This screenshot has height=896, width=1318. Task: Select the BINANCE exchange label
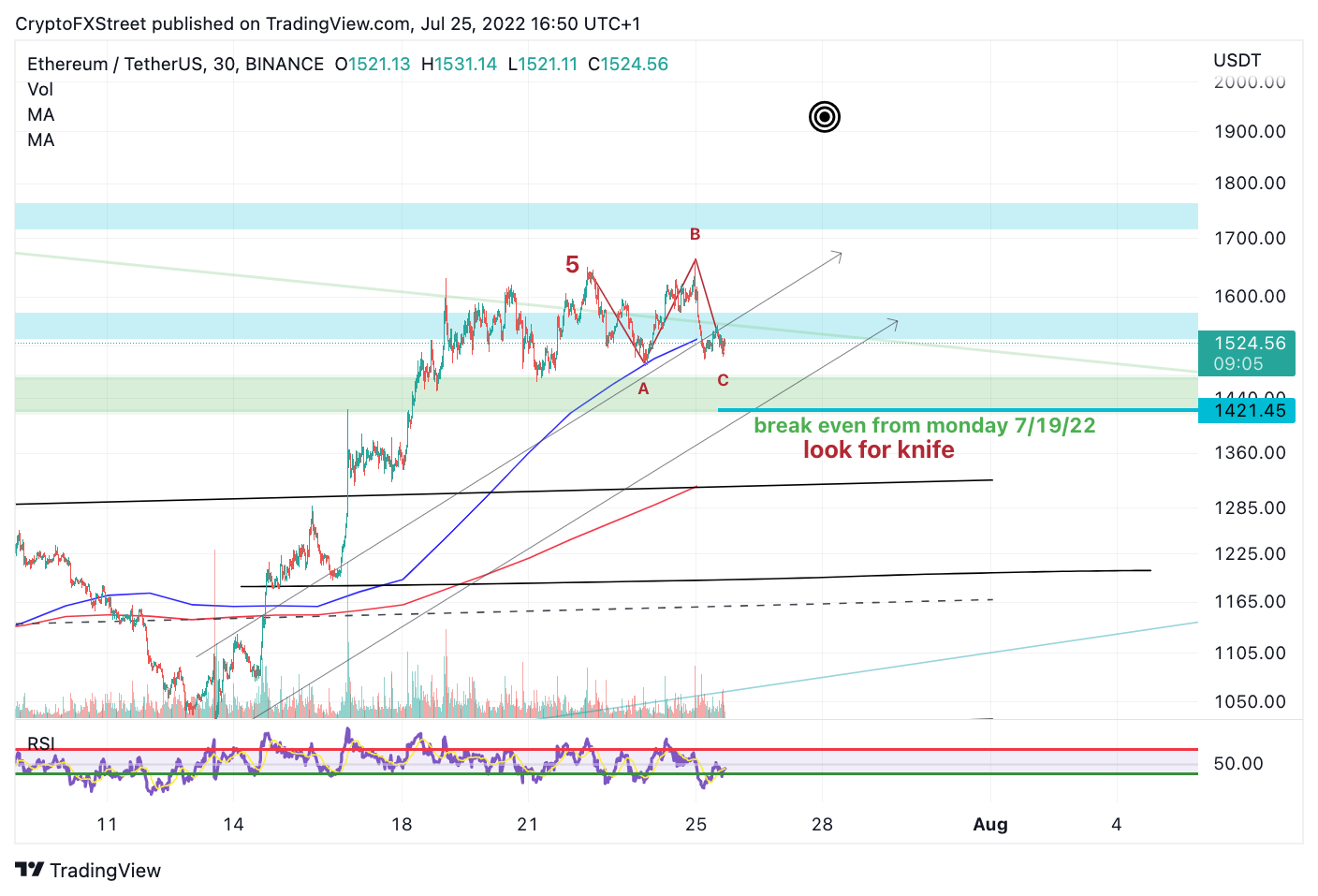point(286,65)
